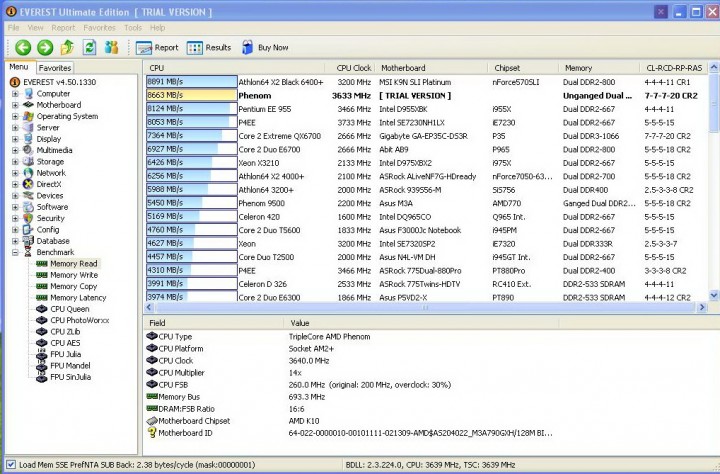Screen dimensions: 720x474
Task: Toggle the checkbox in the status bar
Action: (x=11, y=464)
